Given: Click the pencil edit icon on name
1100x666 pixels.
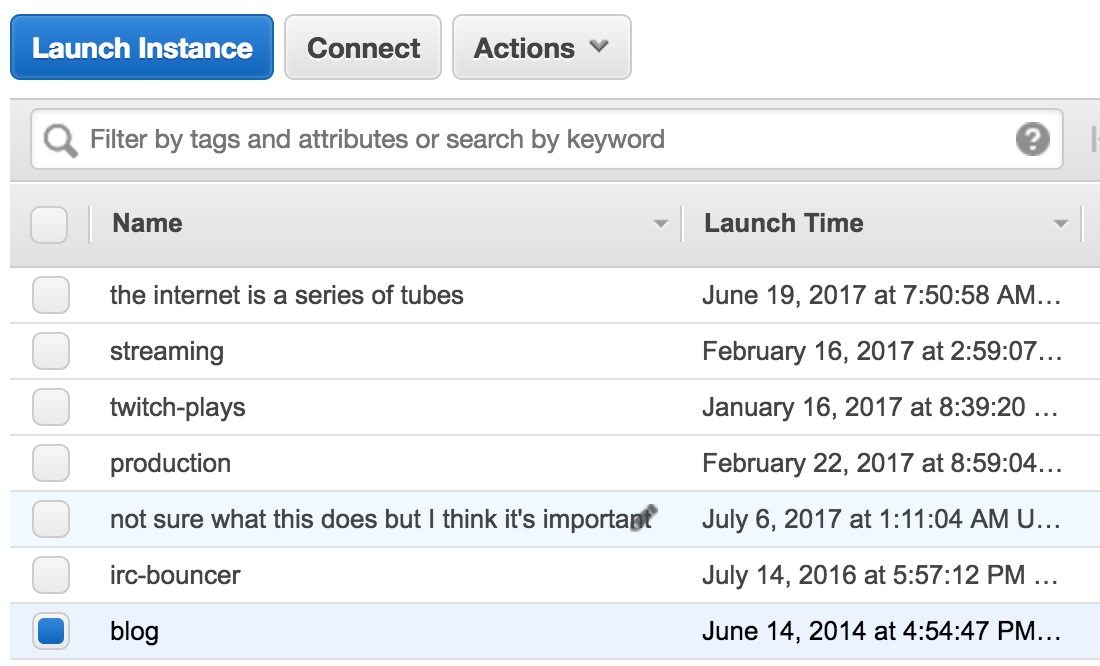Looking at the screenshot, I should pos(644,517).
